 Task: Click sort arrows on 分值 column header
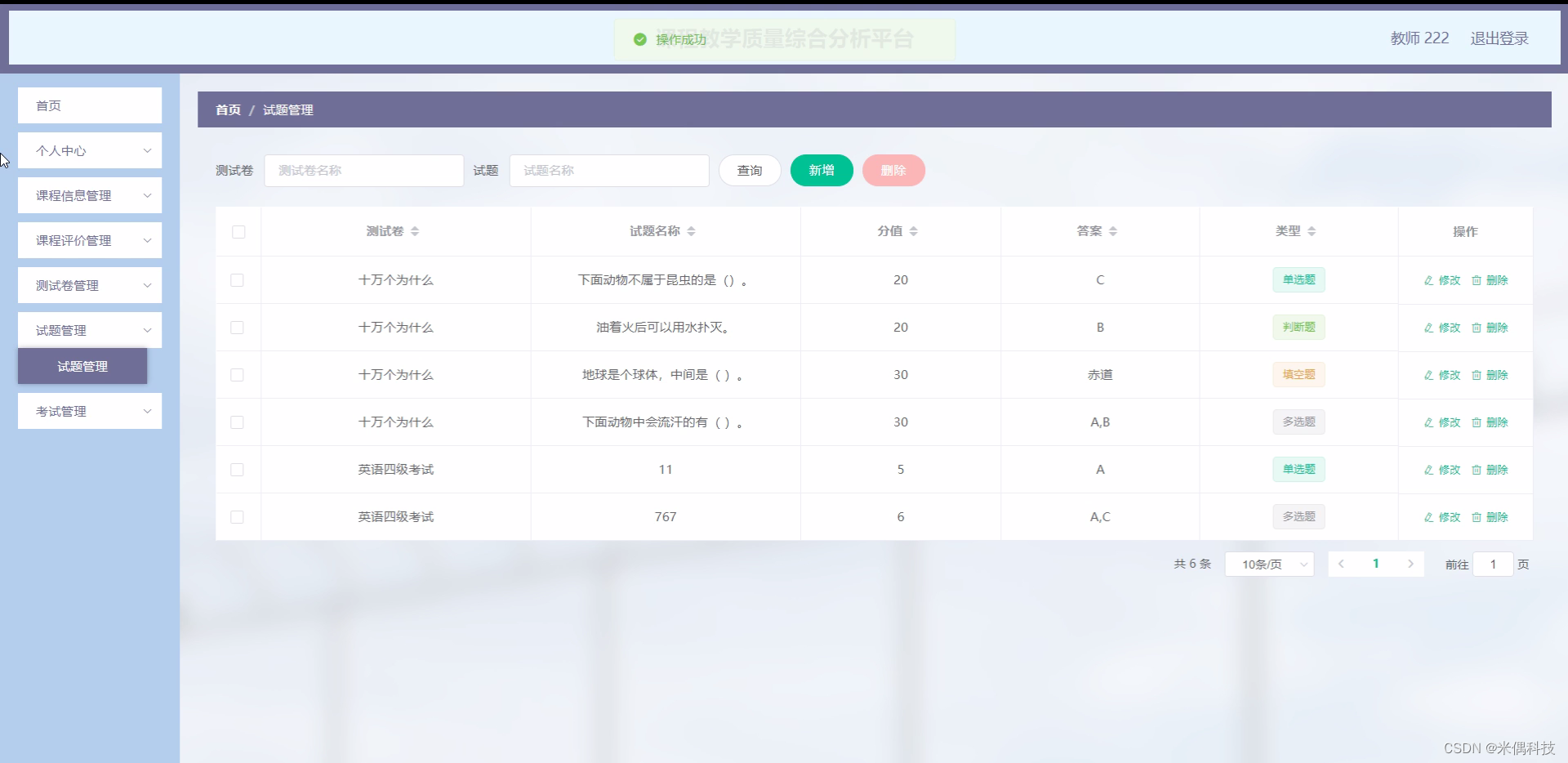click(x=915, y=230)
